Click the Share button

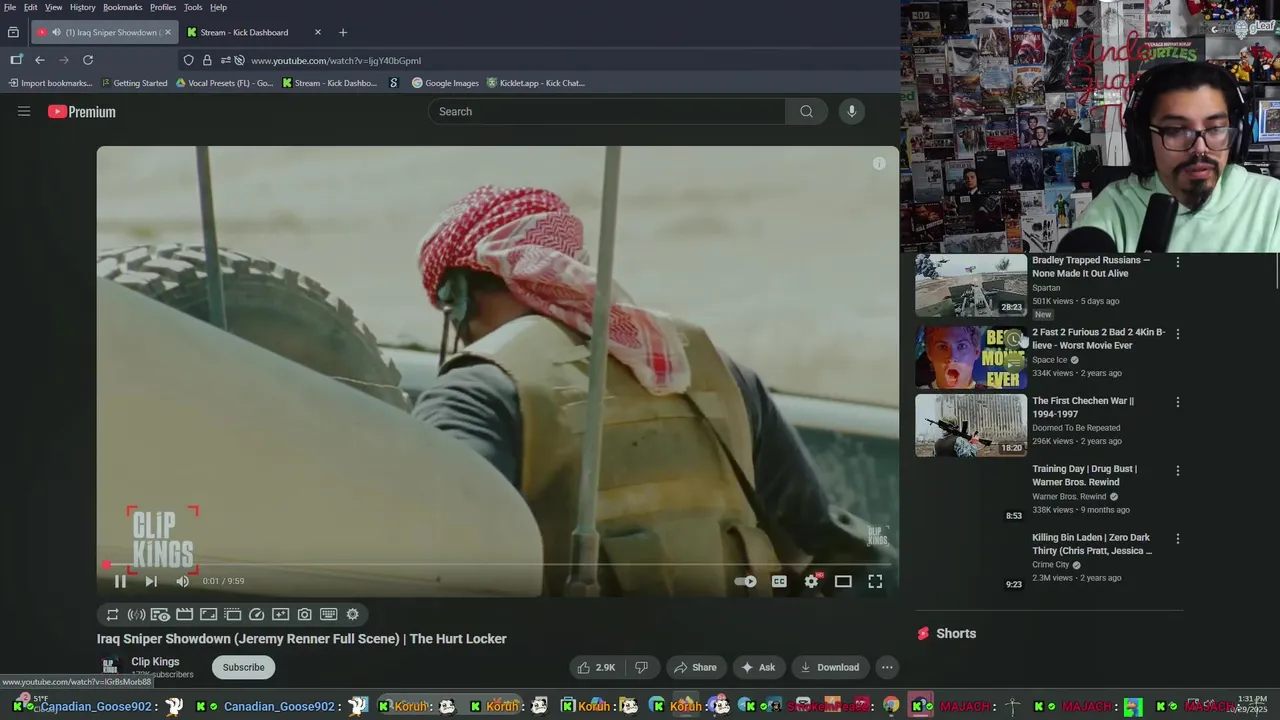[695, 667]
